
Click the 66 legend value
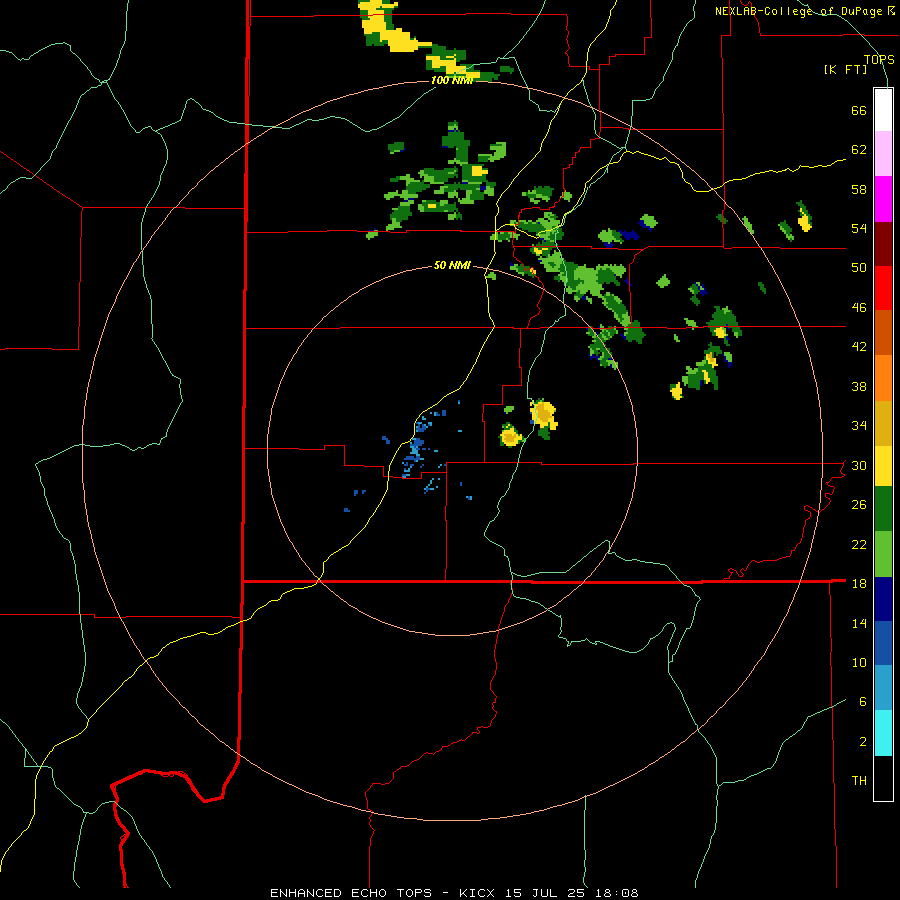[x=859, y=110]
